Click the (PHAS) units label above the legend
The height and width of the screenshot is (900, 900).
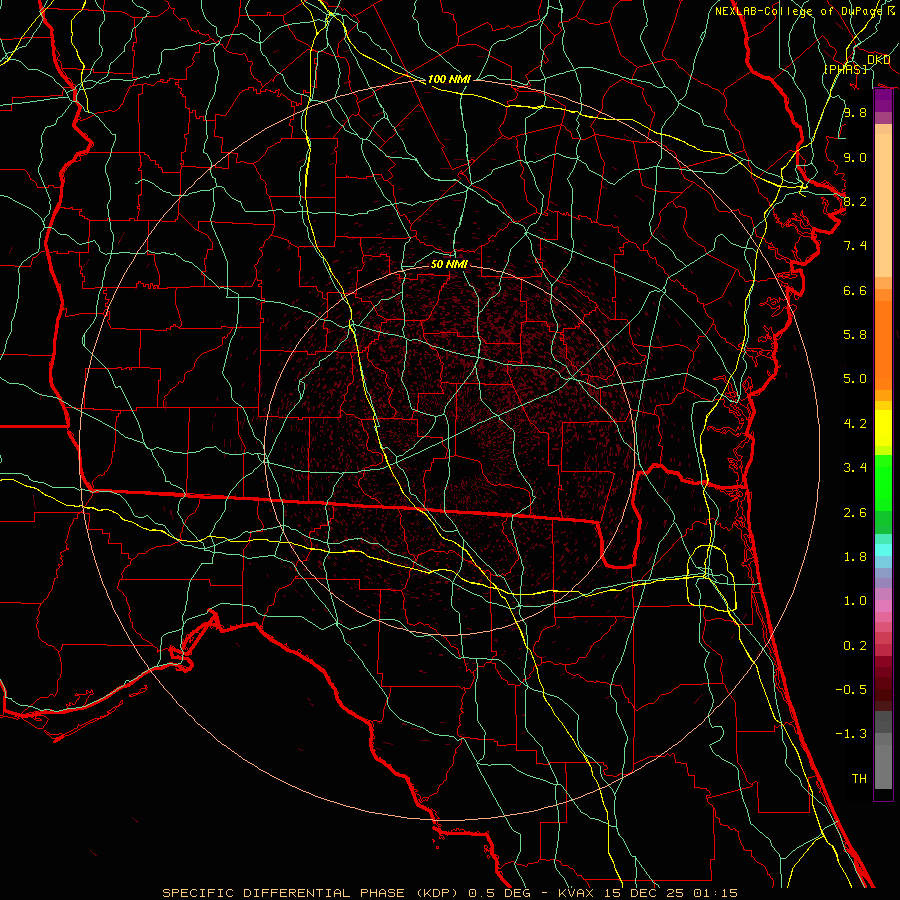[845, 68]
